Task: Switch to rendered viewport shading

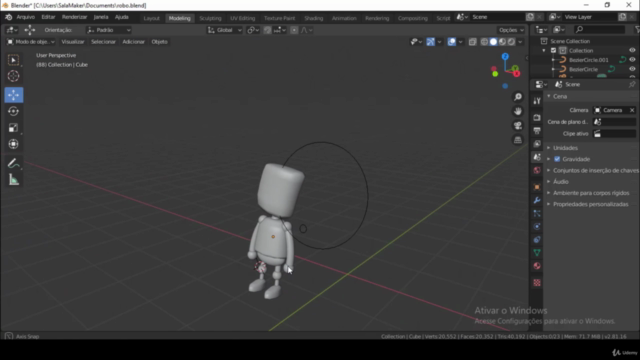Action: pos(511,42)
